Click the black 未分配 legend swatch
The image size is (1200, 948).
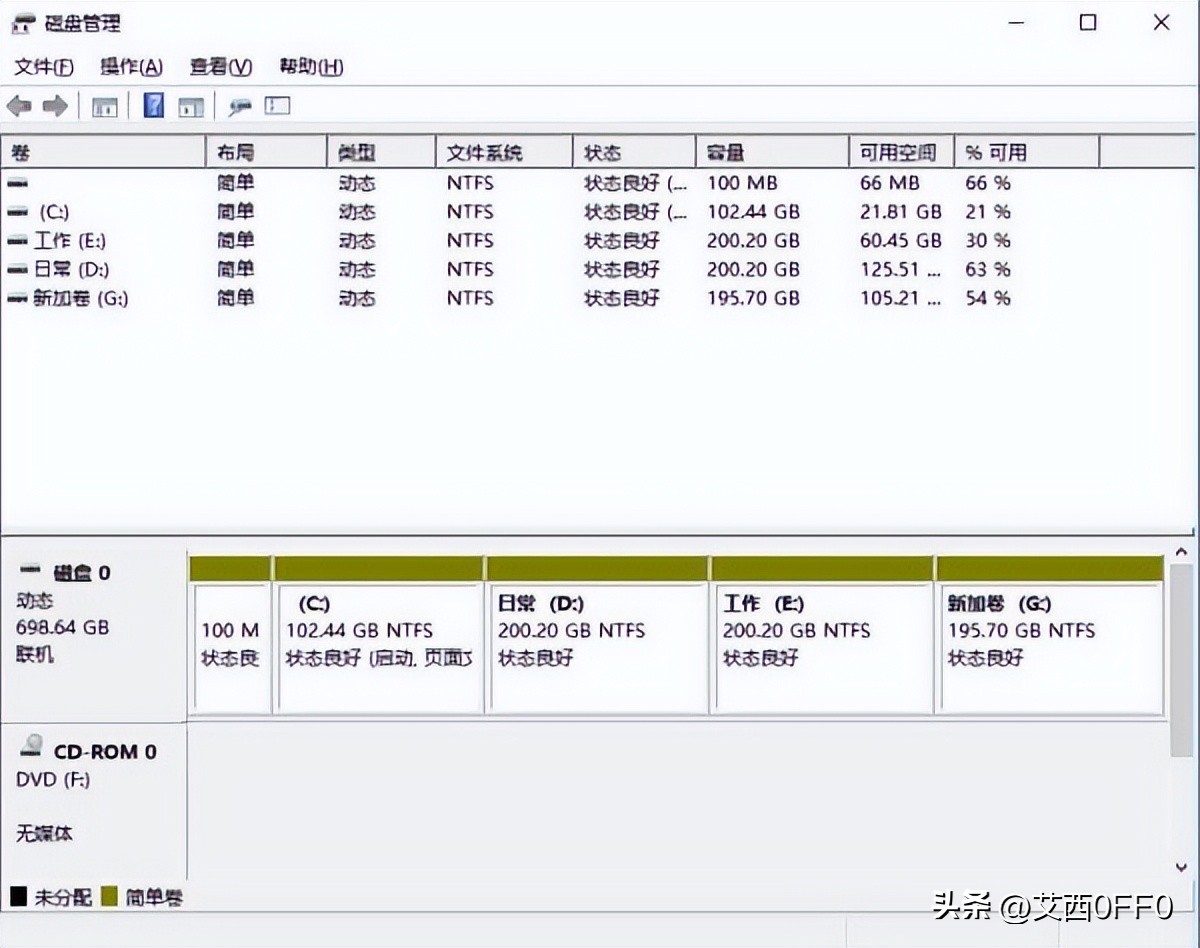point(18,896)
